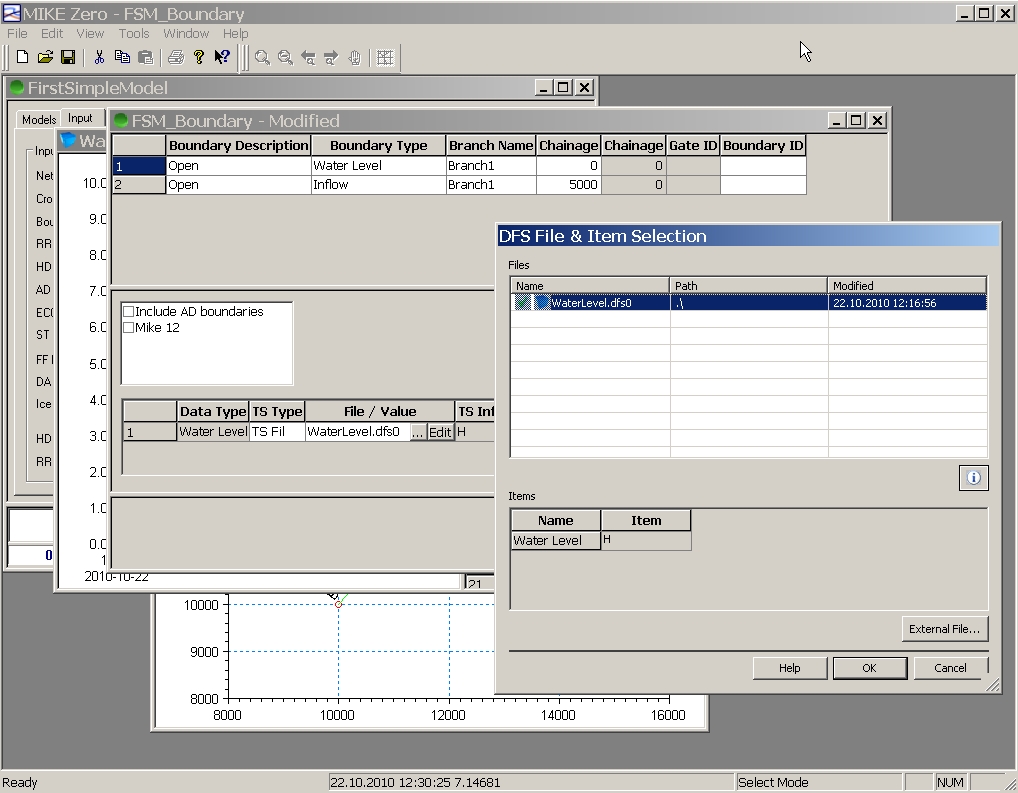Click the New file toolbar icon
This screenshot has height=793, width=1018.
coord(22,58)
